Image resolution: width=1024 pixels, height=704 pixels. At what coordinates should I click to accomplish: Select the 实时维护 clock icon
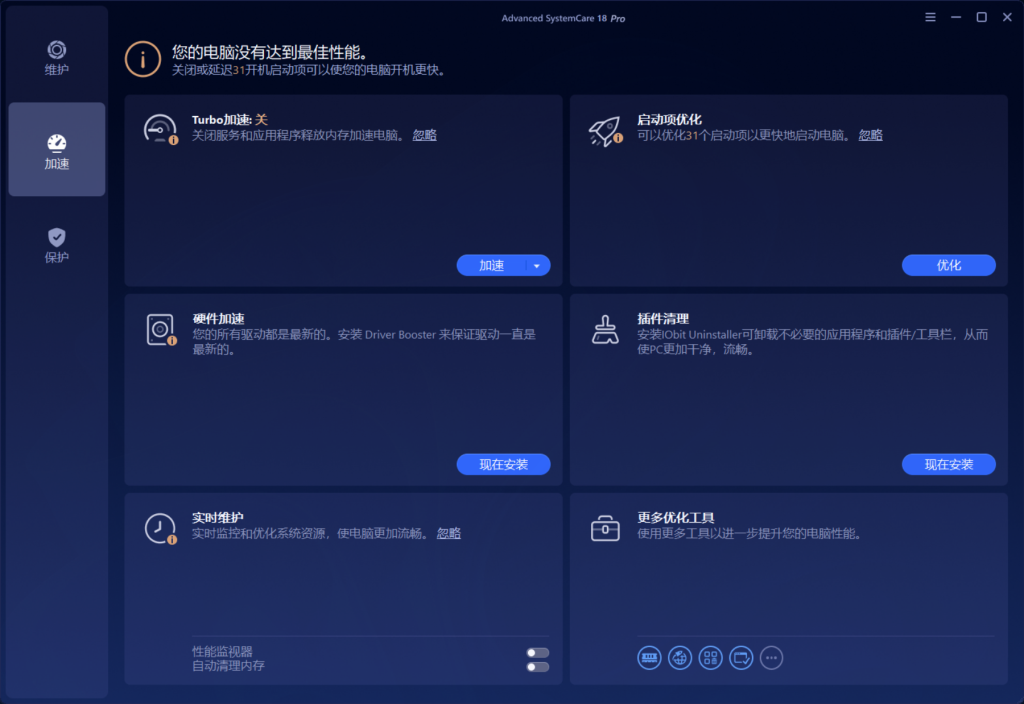160,527
